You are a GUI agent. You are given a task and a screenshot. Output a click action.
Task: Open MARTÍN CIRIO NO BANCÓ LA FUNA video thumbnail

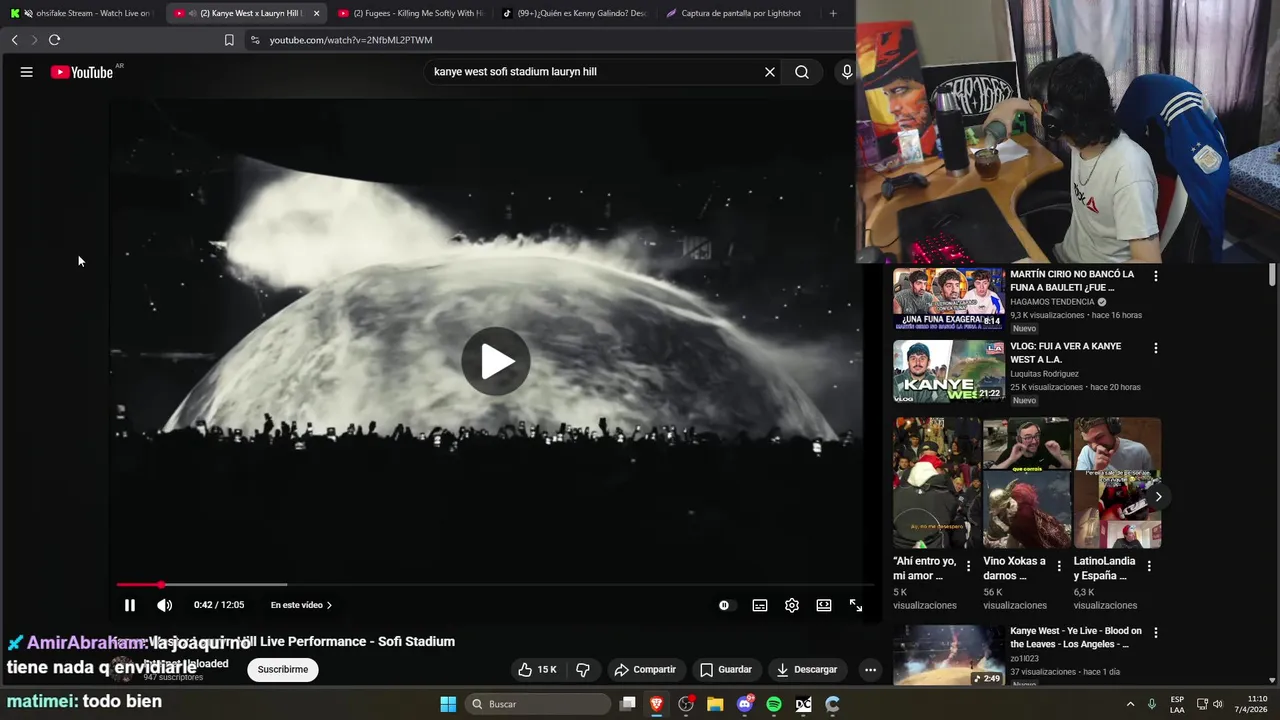pyautogui.click(x=949, y=298)
